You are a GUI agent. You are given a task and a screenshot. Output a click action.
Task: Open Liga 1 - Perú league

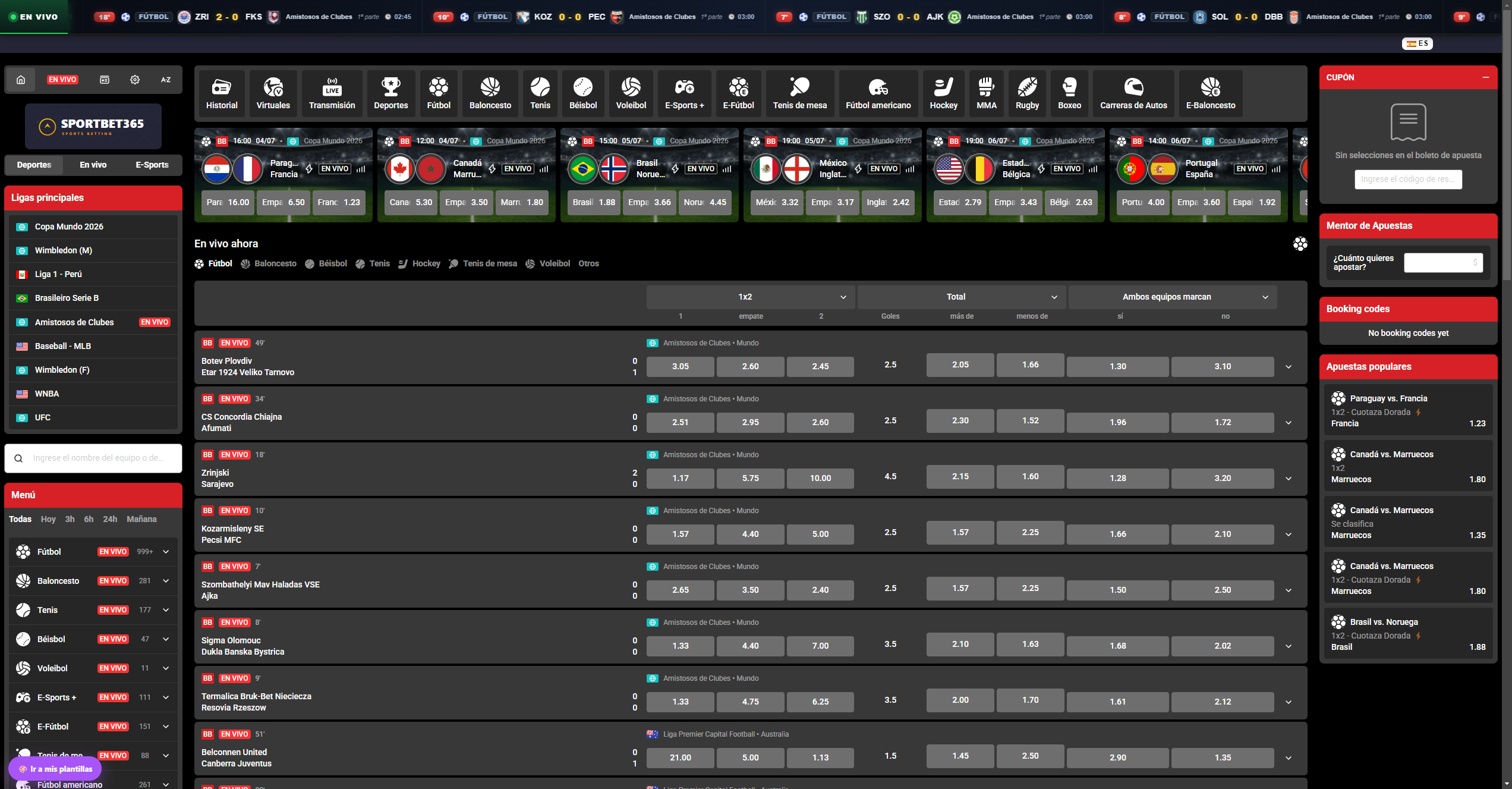click(x=93, y=274)
